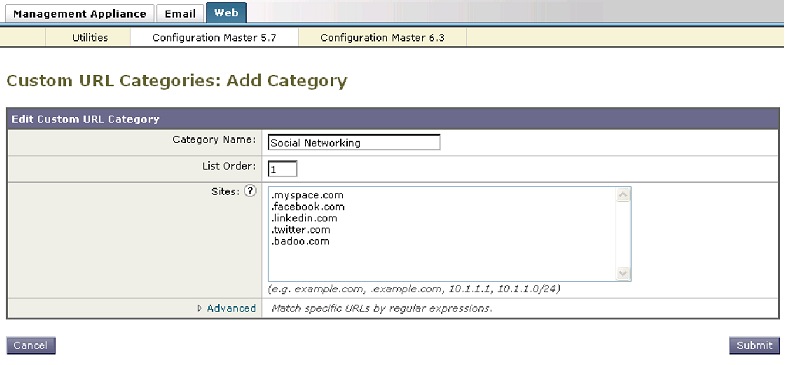Click the Custom URL Categories page title
The image size is (790, 365).
pos(177,81)
